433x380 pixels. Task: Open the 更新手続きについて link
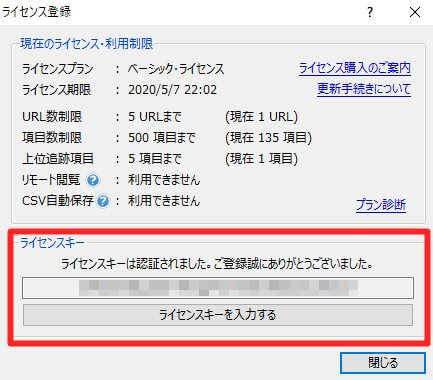[364, 89]
